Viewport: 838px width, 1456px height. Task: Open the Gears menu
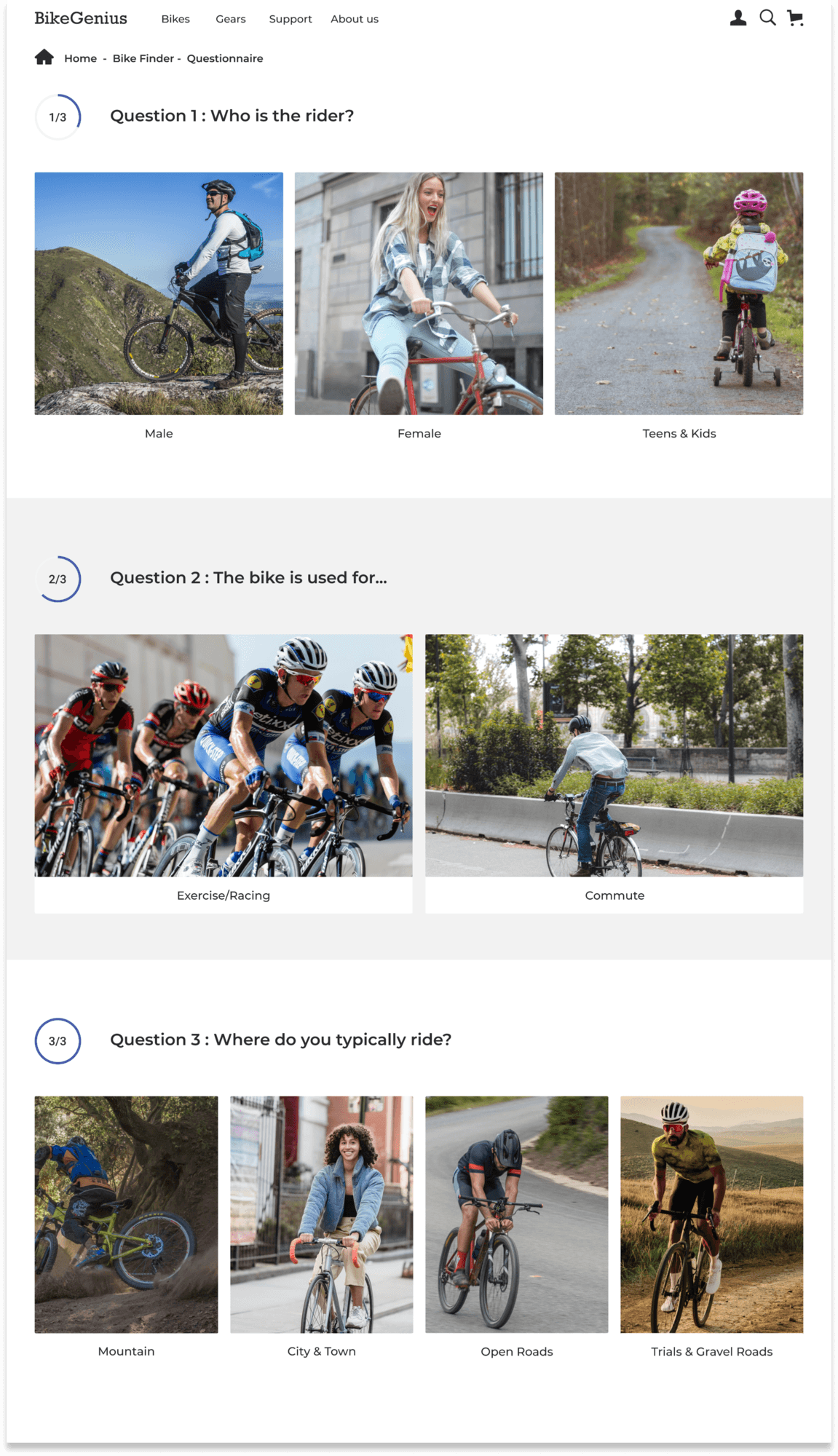point(231,19)
